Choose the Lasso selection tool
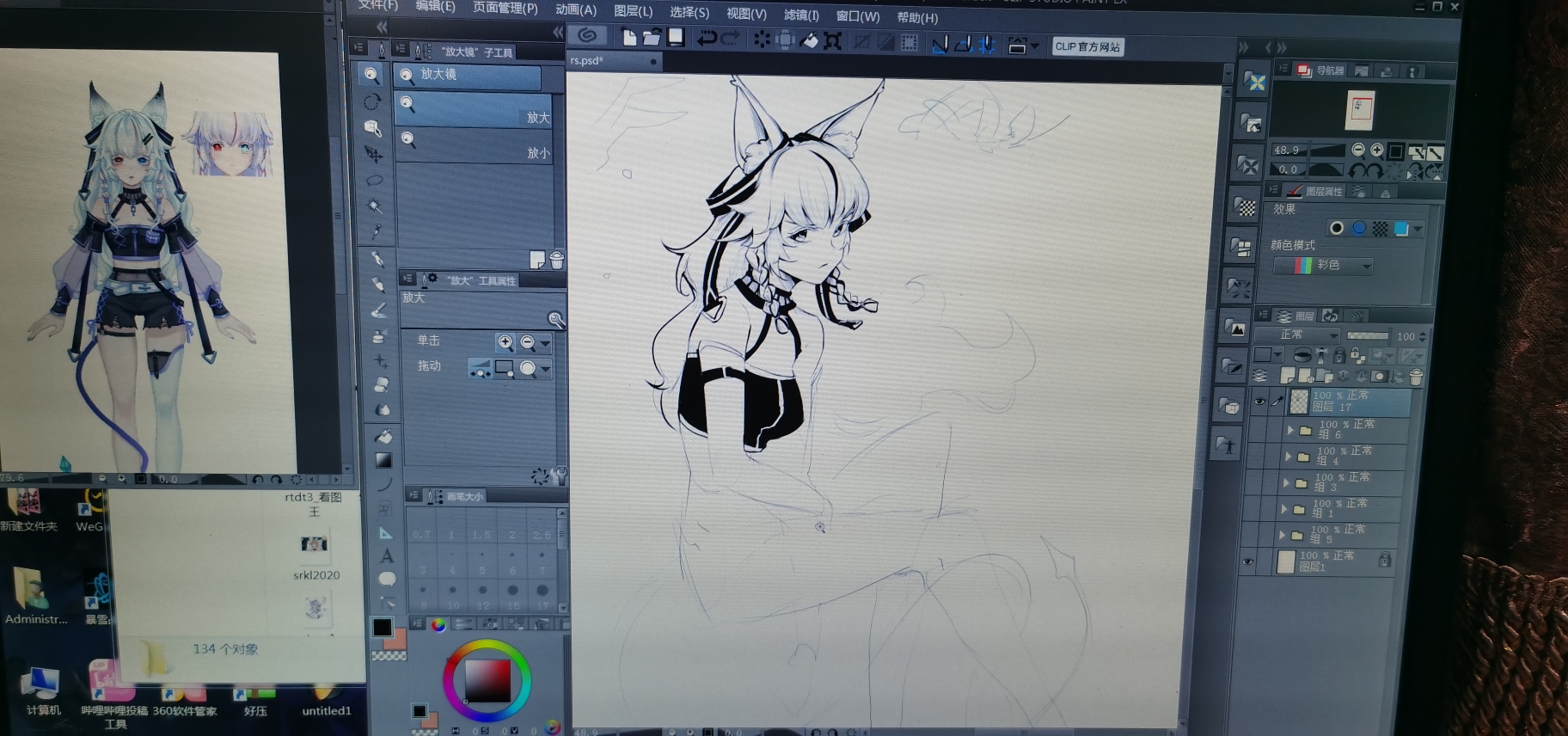The height and width of the screenshot is (736, 1568). 374,181
